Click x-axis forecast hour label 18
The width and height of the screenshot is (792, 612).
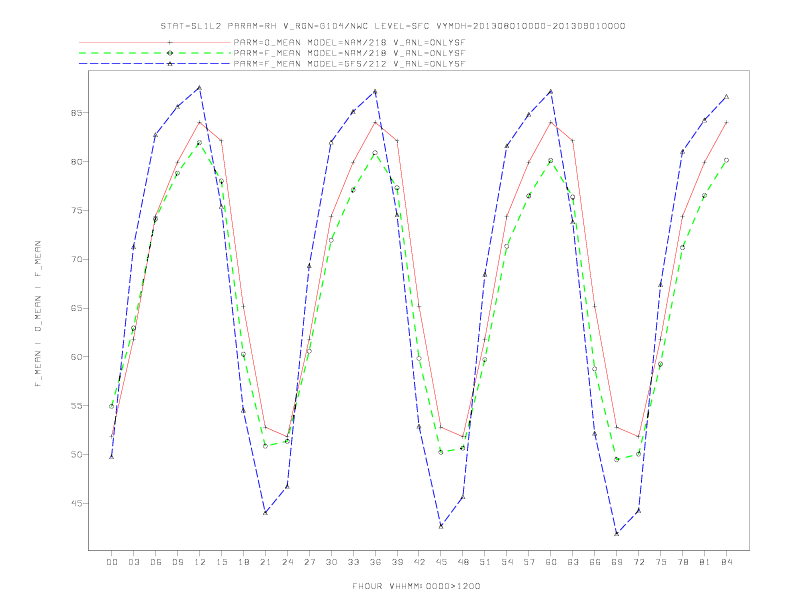[243, 562]
